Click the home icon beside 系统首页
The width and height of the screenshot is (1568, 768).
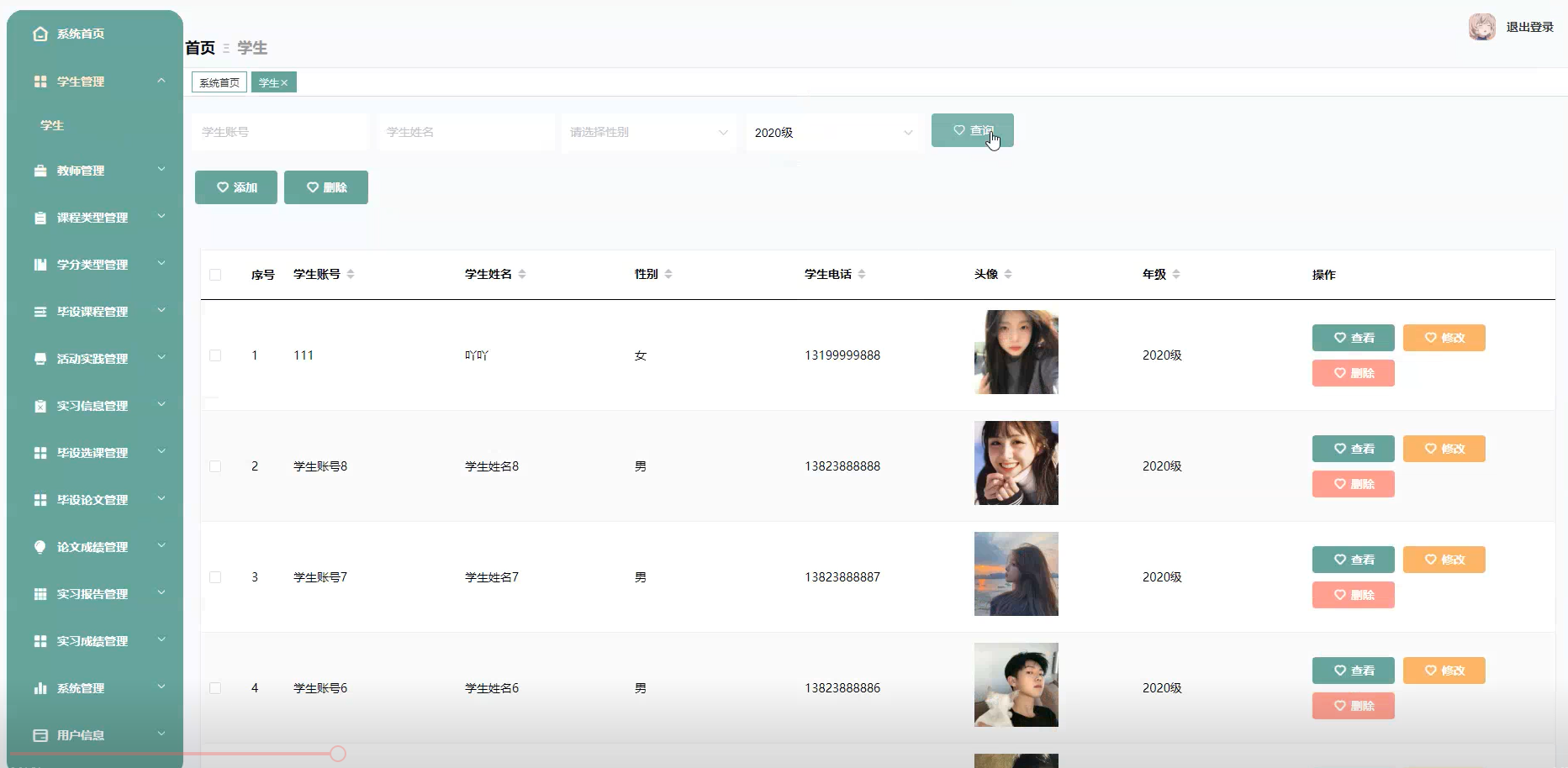pos(40,34)
